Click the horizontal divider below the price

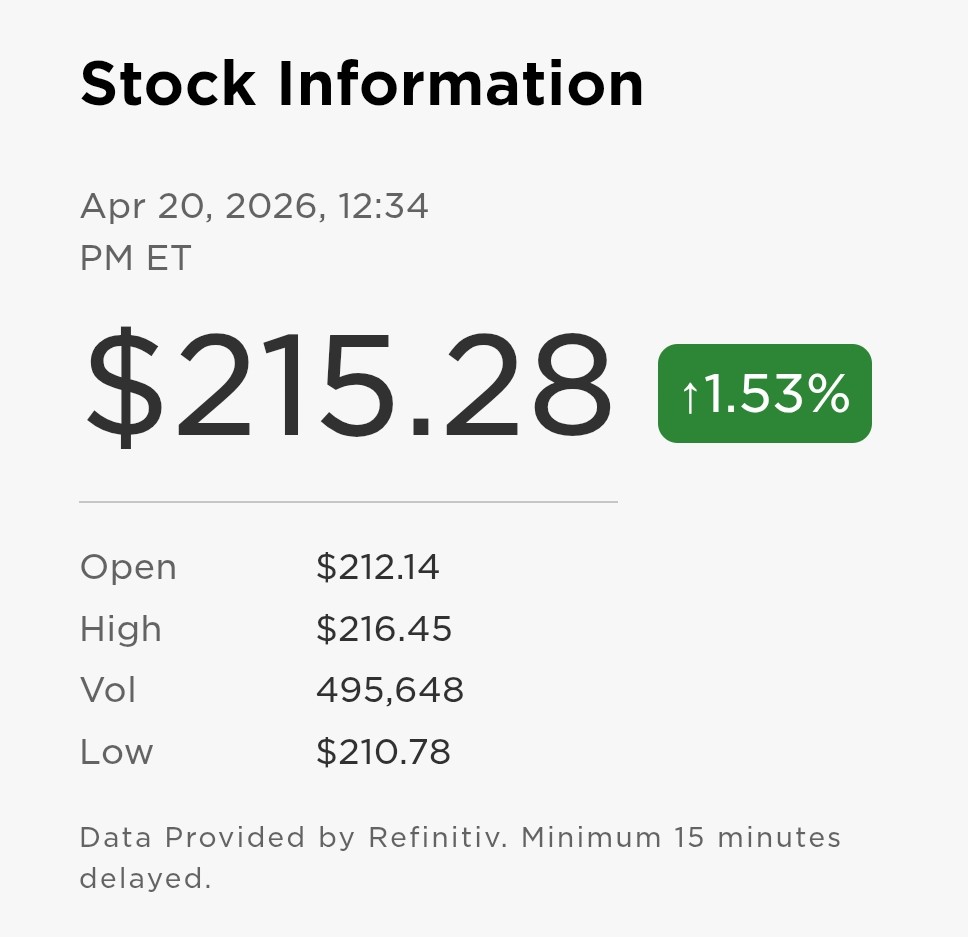click(348, 501)
